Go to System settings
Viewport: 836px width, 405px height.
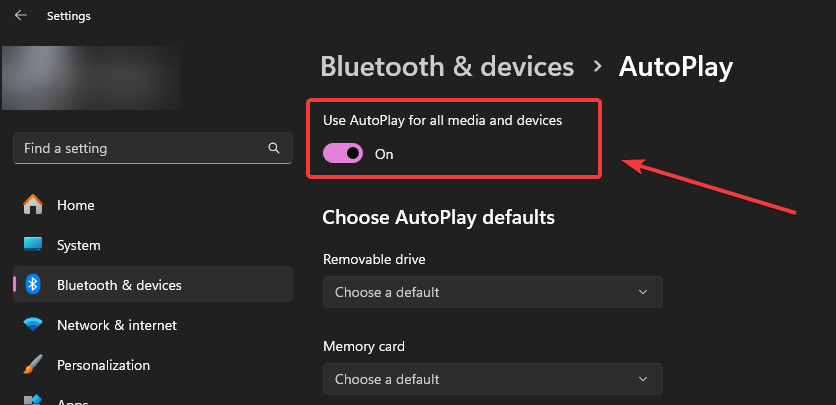[79, 245]
